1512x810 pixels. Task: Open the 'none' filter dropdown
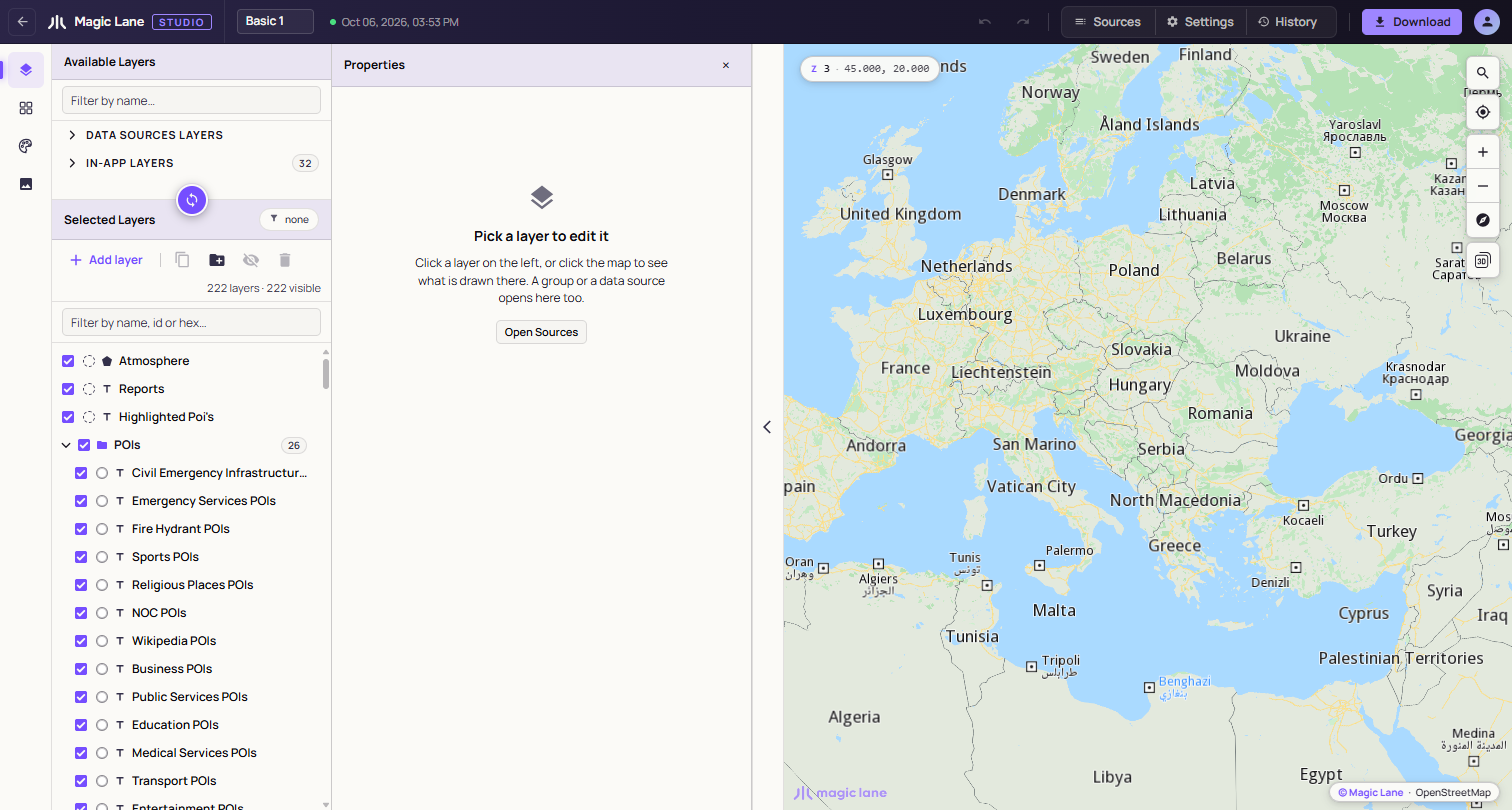tap(289, 219)
